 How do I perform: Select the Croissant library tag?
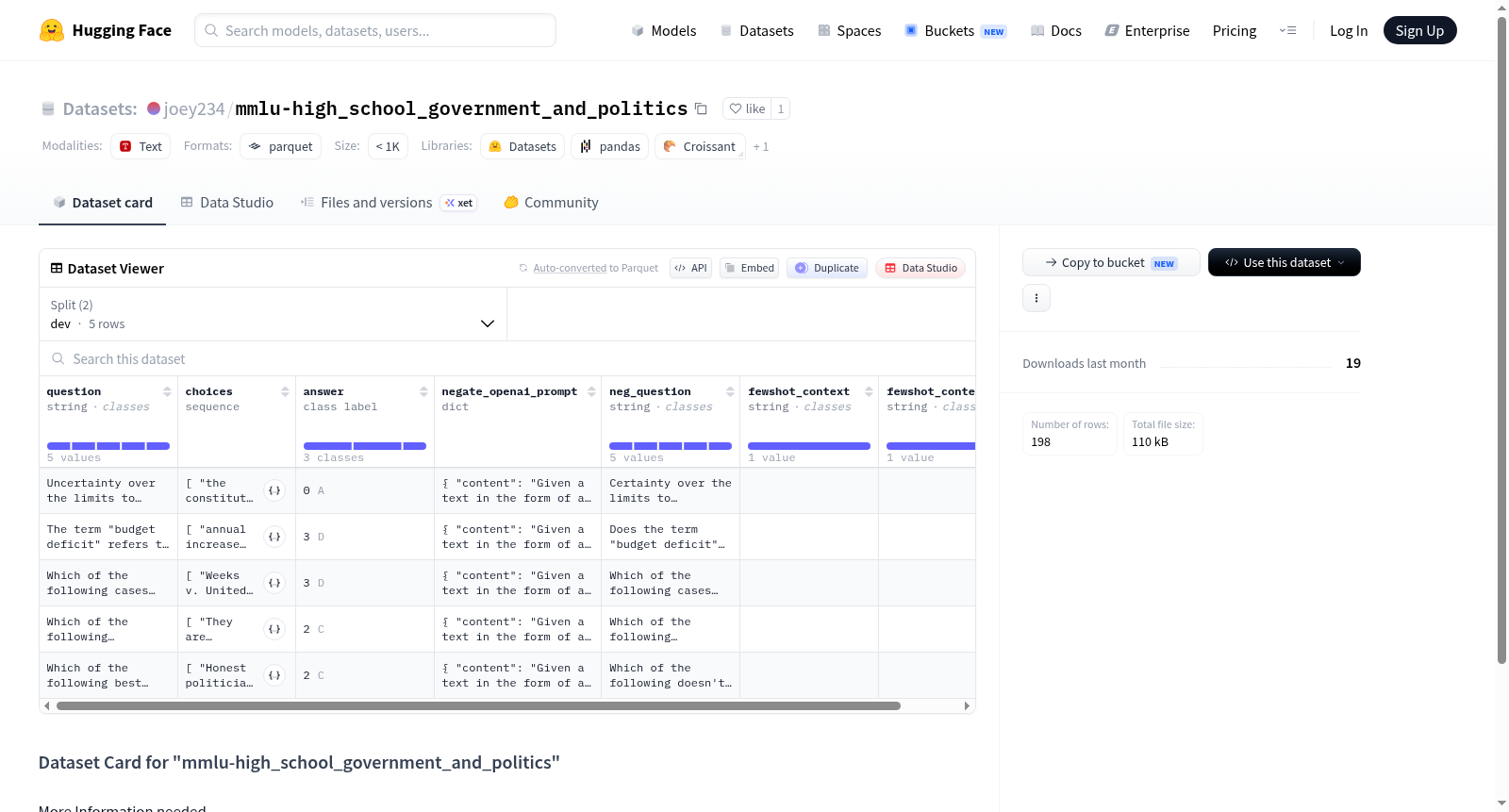click(x=700, y=146)
